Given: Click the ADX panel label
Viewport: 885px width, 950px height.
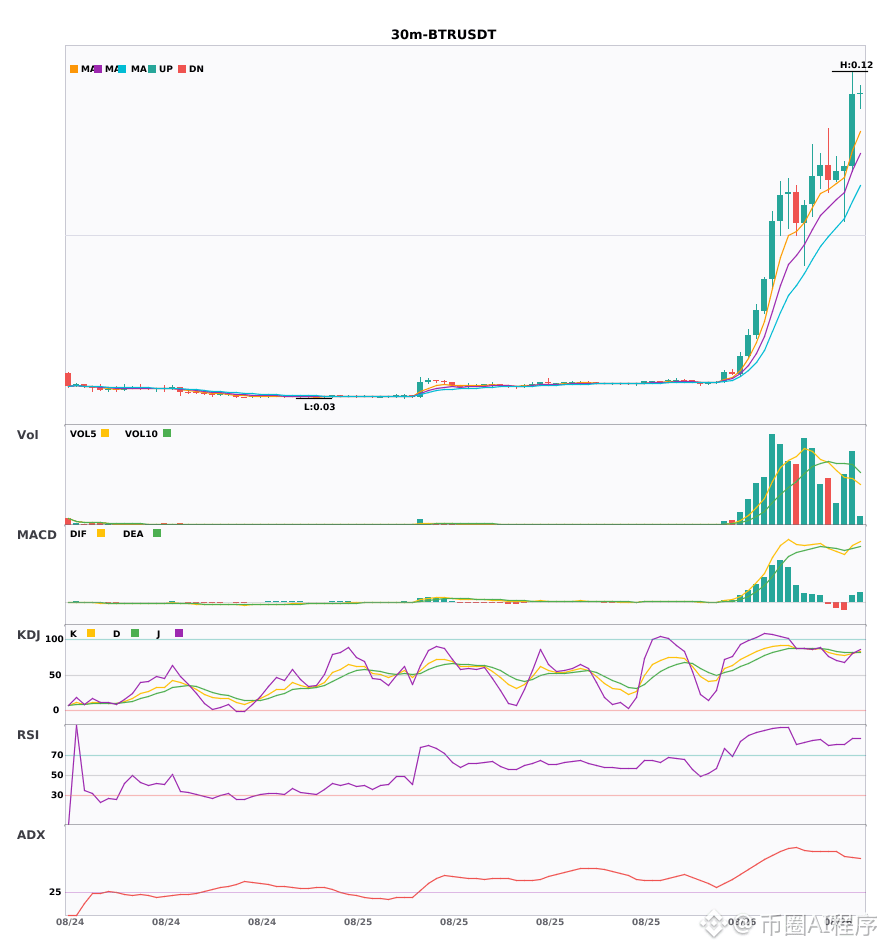Looking at the screenshot, I should click(31, 835).
